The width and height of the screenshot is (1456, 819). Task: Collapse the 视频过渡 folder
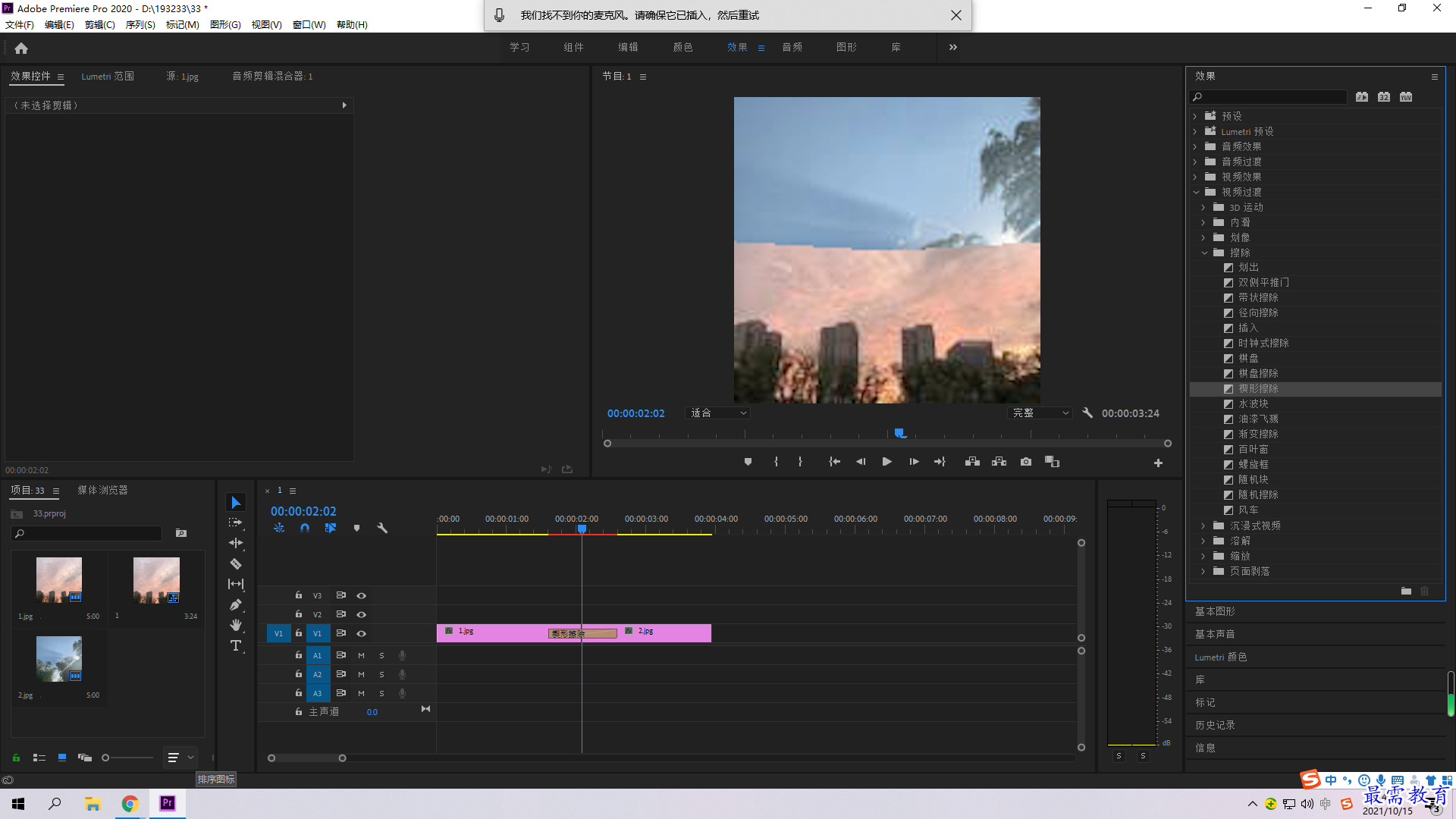coord(1196,192)
